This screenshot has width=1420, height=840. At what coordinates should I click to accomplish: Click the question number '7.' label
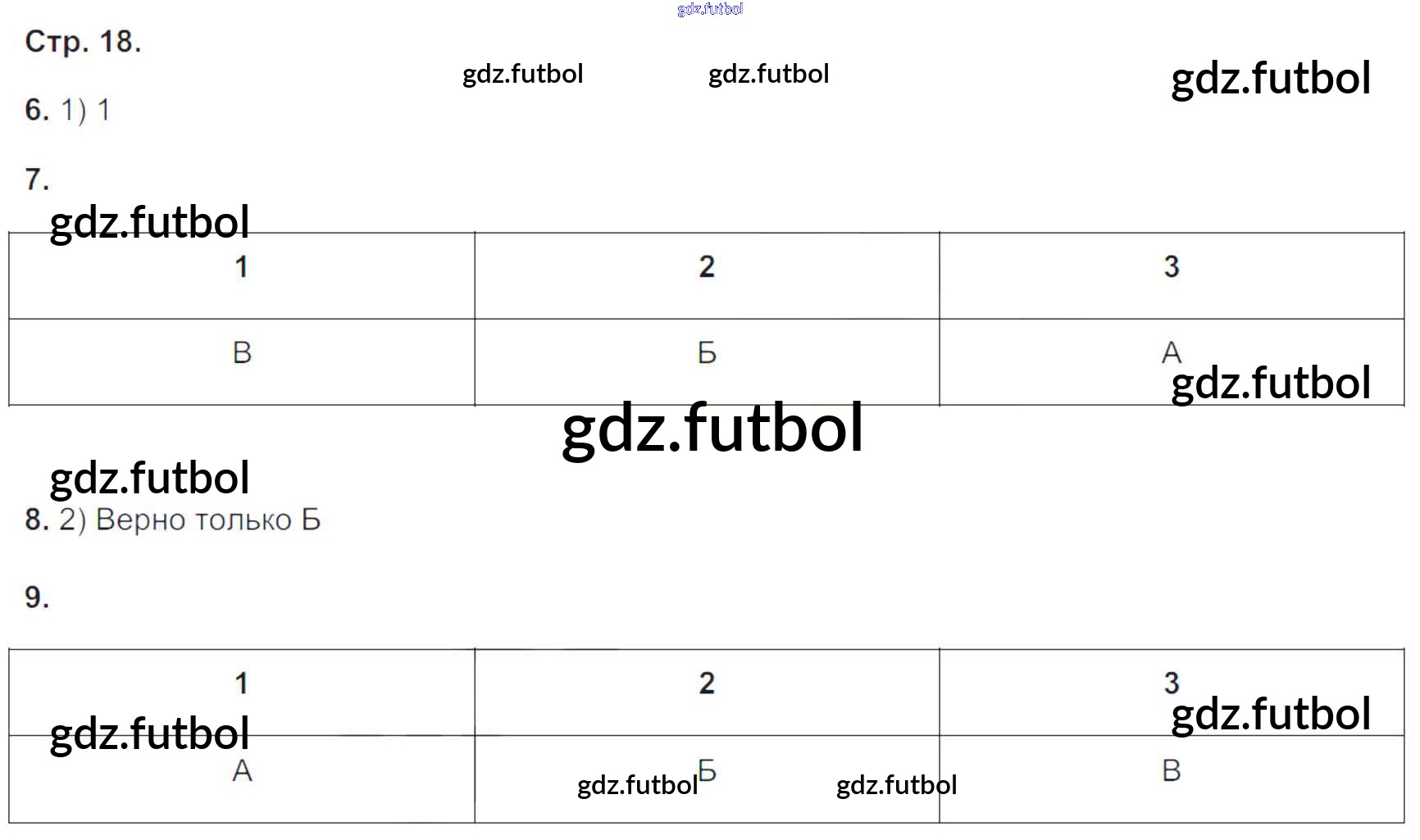37,179
